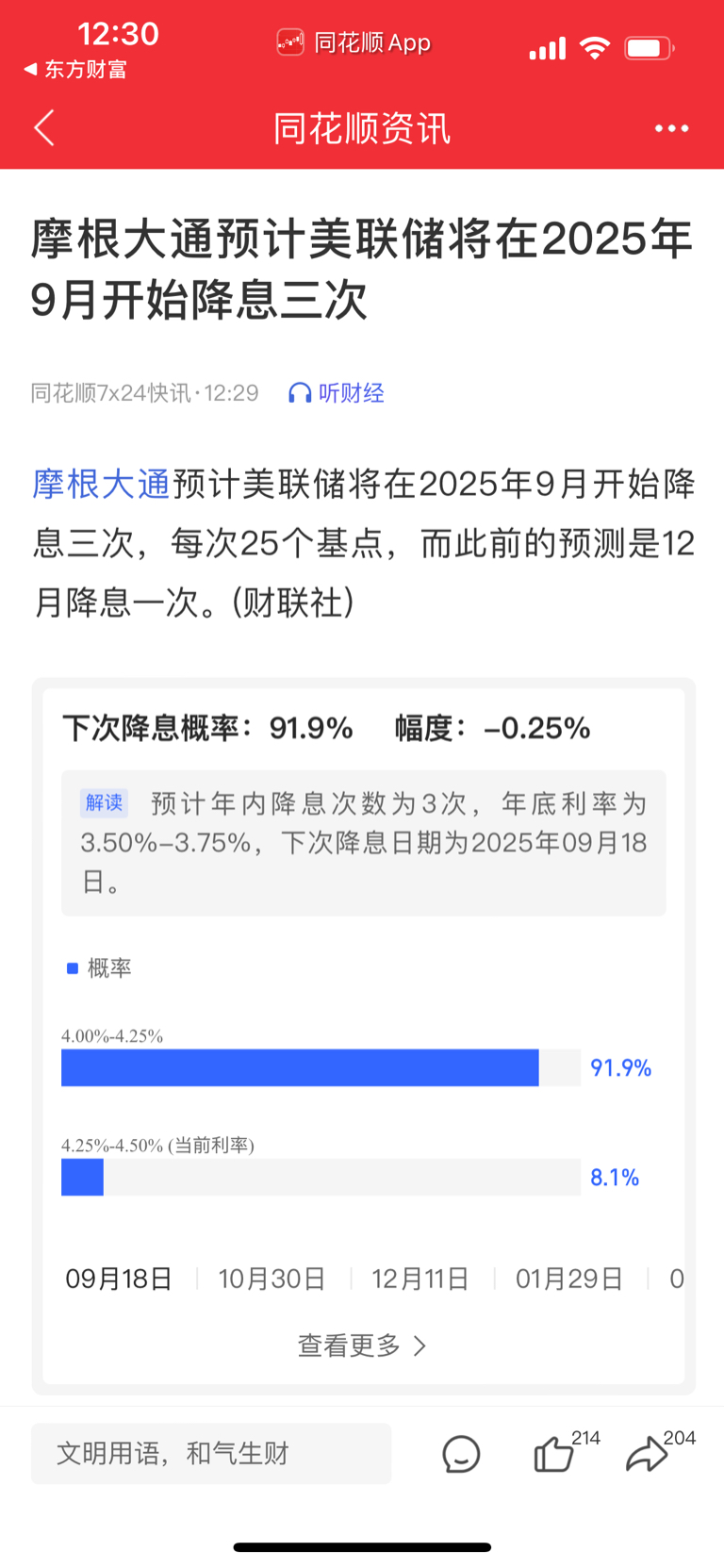Open the three-dot more menu

[671, 128]
